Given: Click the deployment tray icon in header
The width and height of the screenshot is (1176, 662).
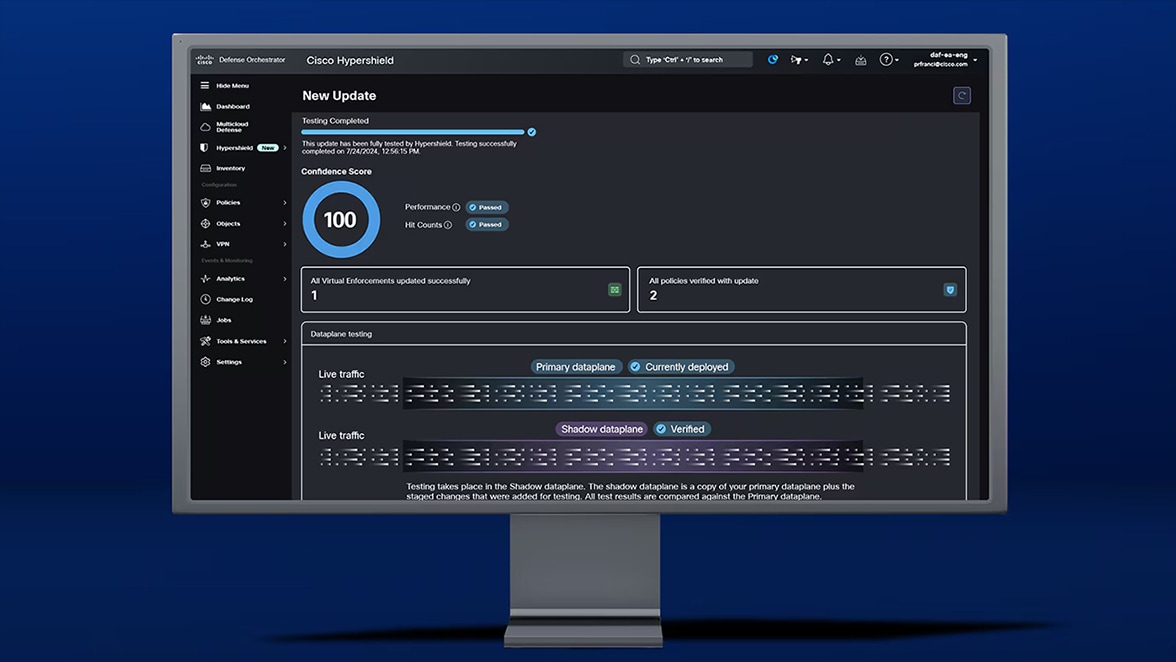Looking at the screenshot, I should tap(860, 60).
